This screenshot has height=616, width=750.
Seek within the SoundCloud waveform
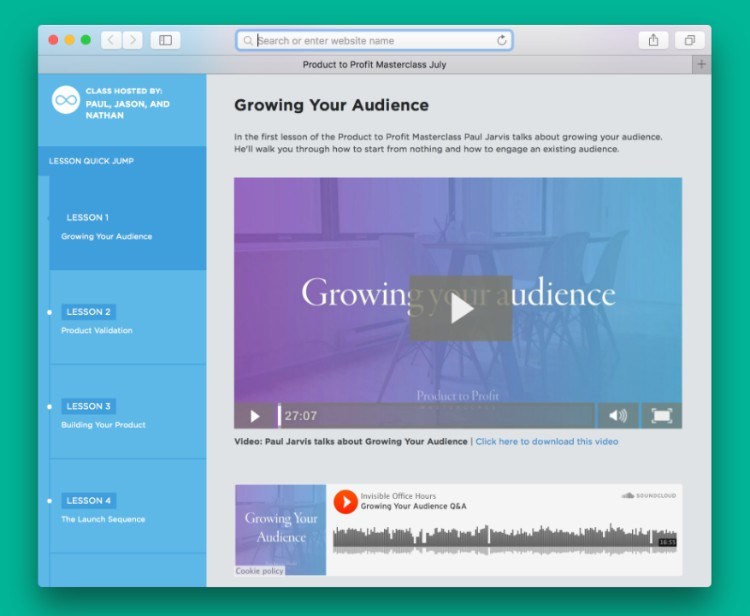505,539
